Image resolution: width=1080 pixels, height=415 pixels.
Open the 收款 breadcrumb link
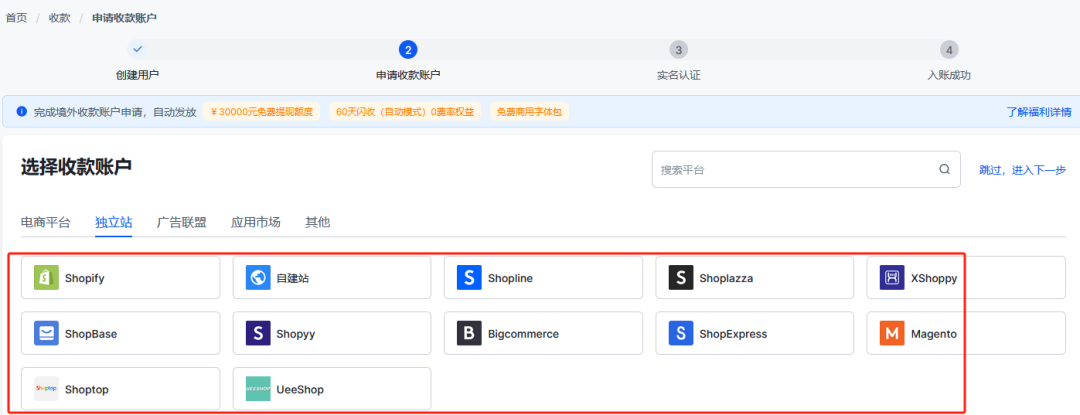click(59, 18)
